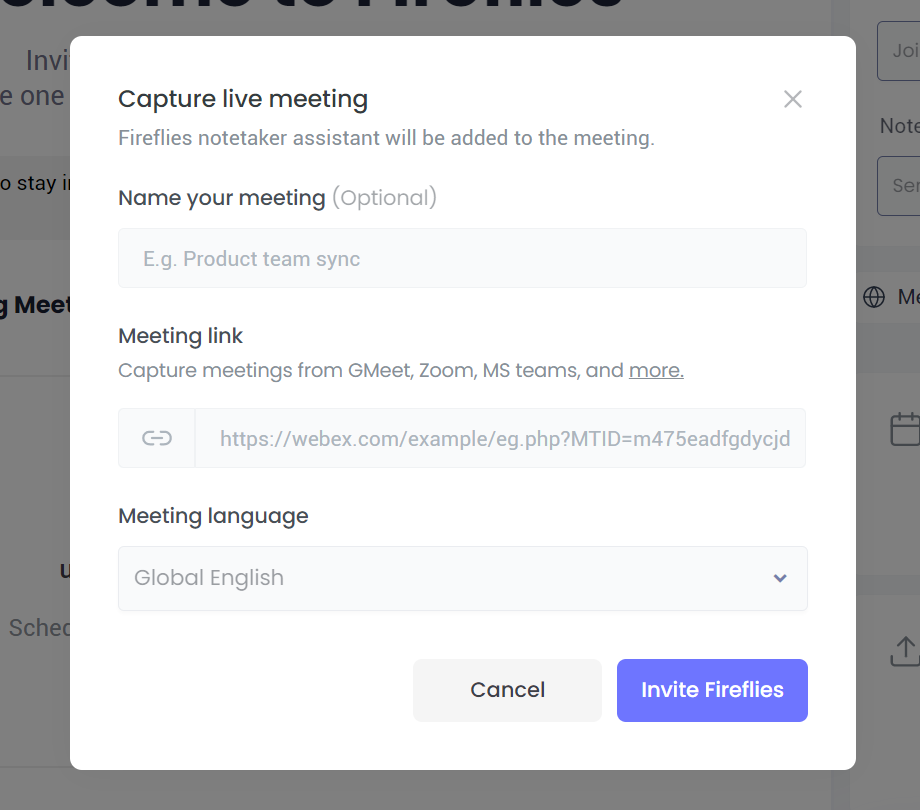Click the meeting name input field

462,258
